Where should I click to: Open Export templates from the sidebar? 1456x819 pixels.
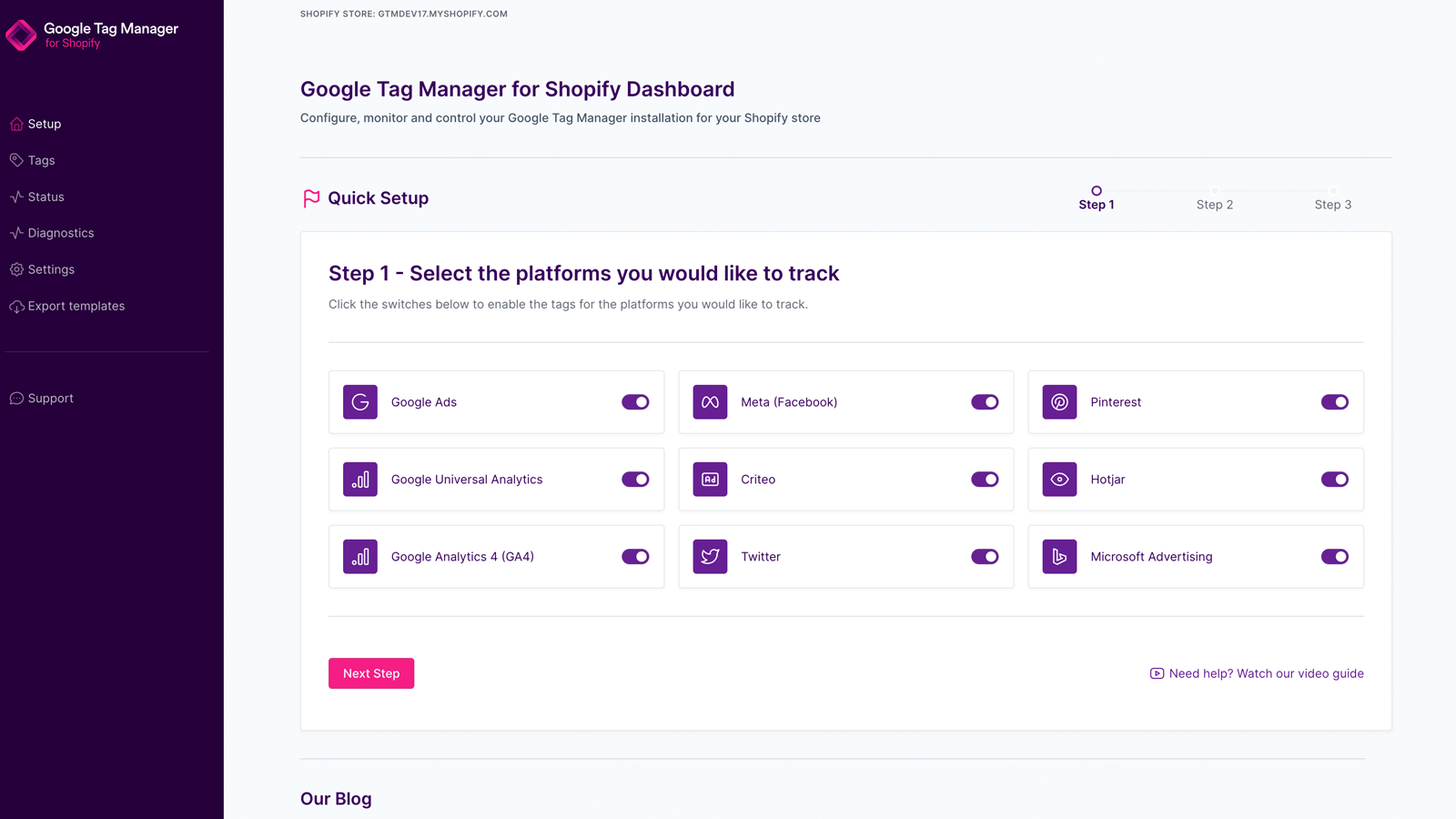76,306
